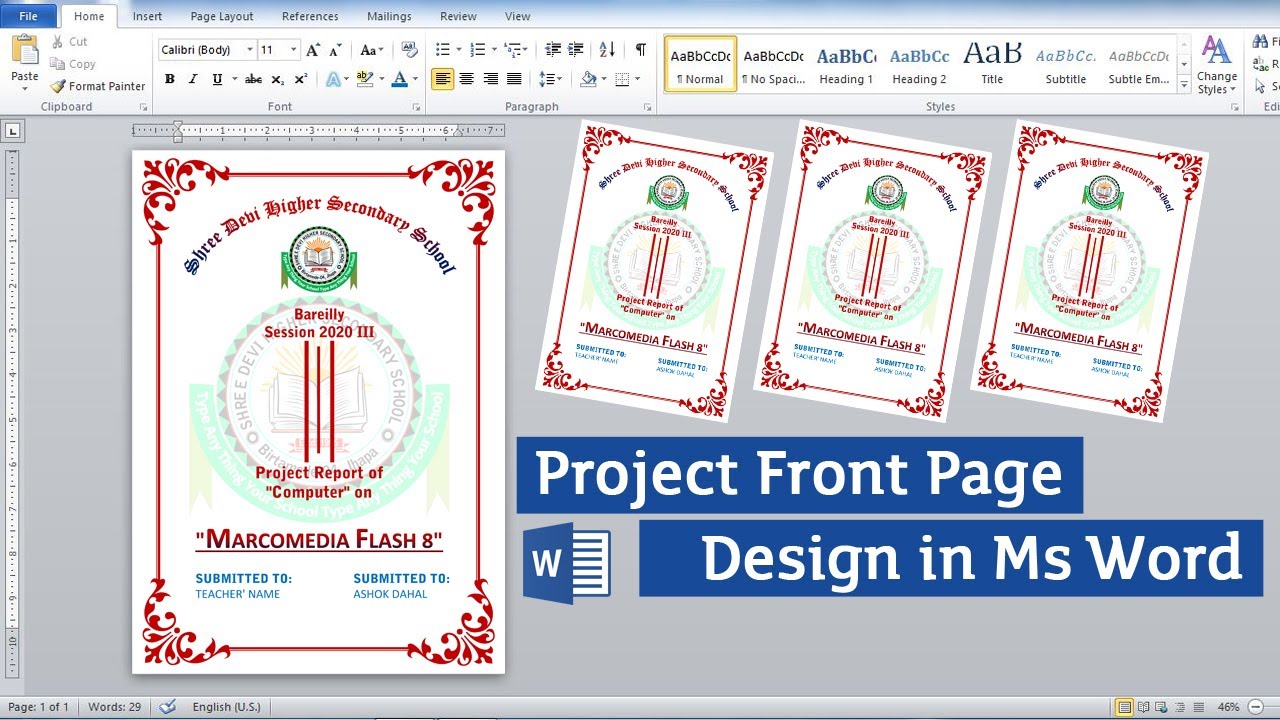Open the File tab
This screenshot has width=1280, height=720.
29,16
